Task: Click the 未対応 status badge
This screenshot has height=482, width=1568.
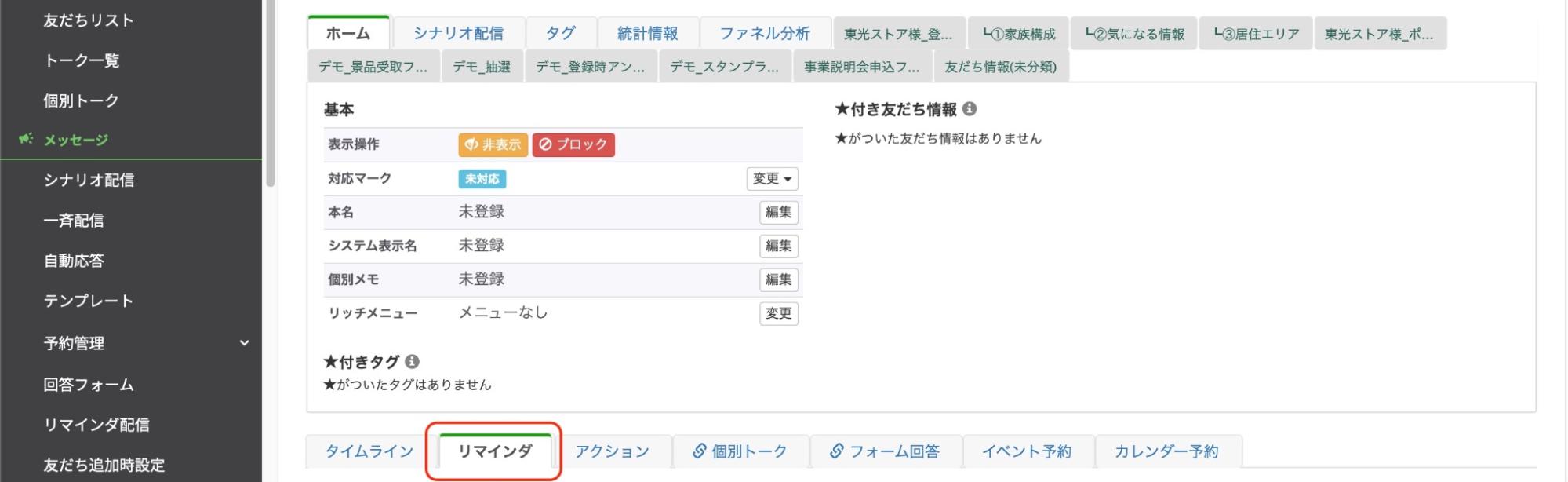Action: 482,179
